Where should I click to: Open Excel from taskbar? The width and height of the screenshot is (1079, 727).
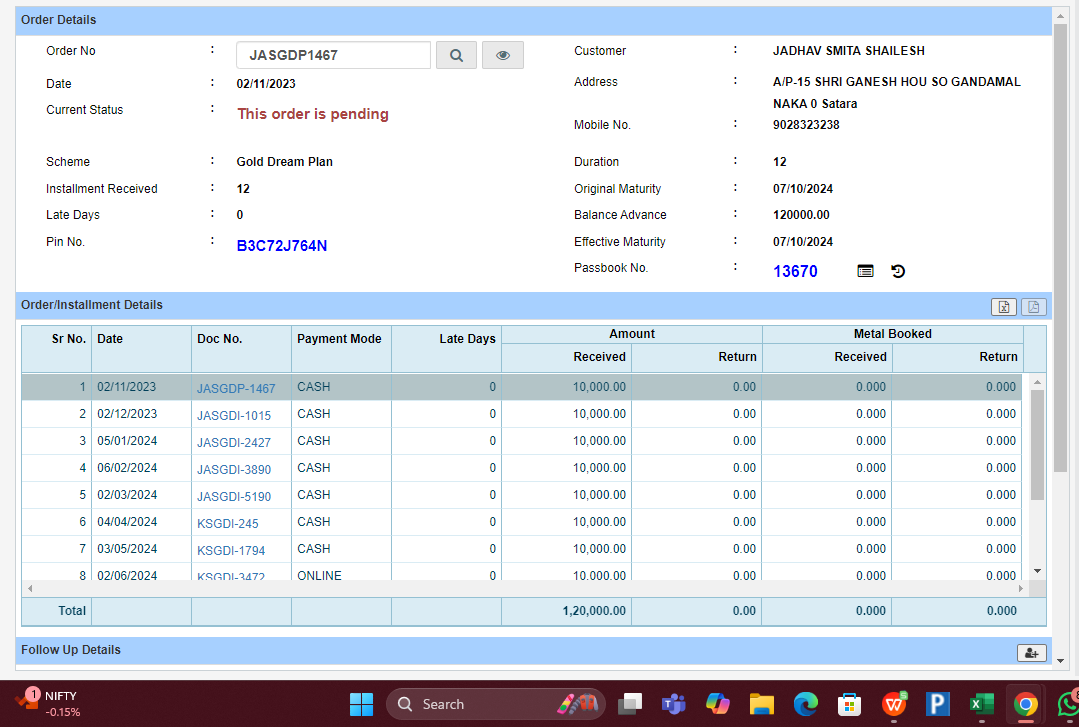(982, 704)
